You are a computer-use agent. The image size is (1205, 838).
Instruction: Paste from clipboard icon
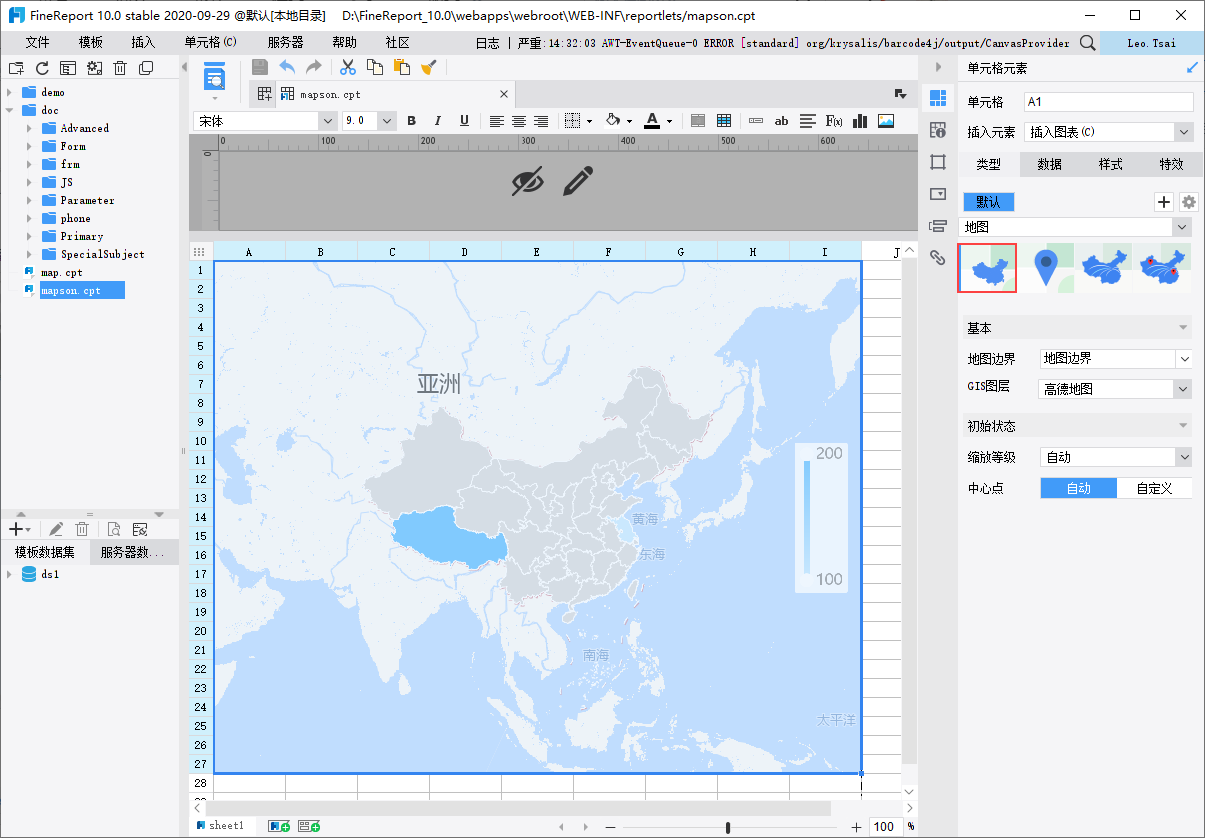click(x=402, y=67)
